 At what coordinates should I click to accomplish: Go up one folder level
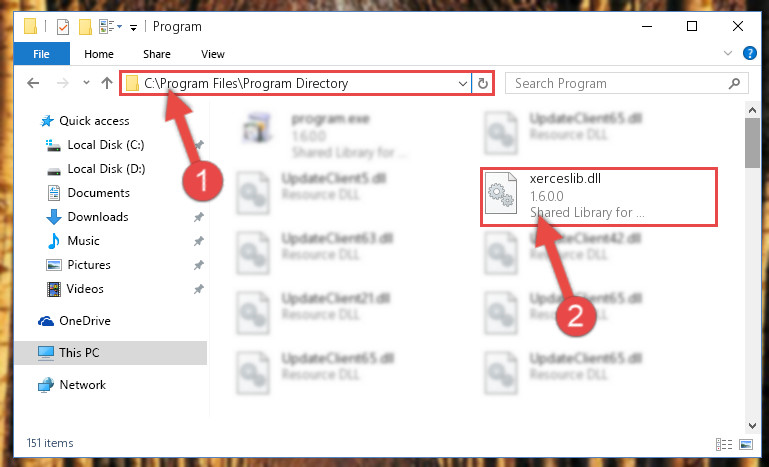[x=106, y=83]
